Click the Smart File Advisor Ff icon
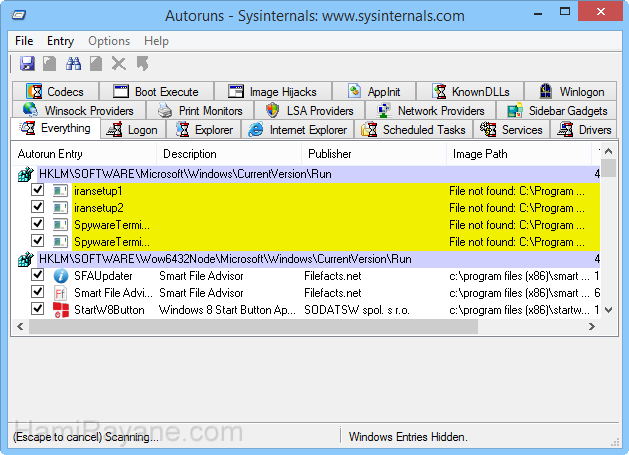 (60, 293)
